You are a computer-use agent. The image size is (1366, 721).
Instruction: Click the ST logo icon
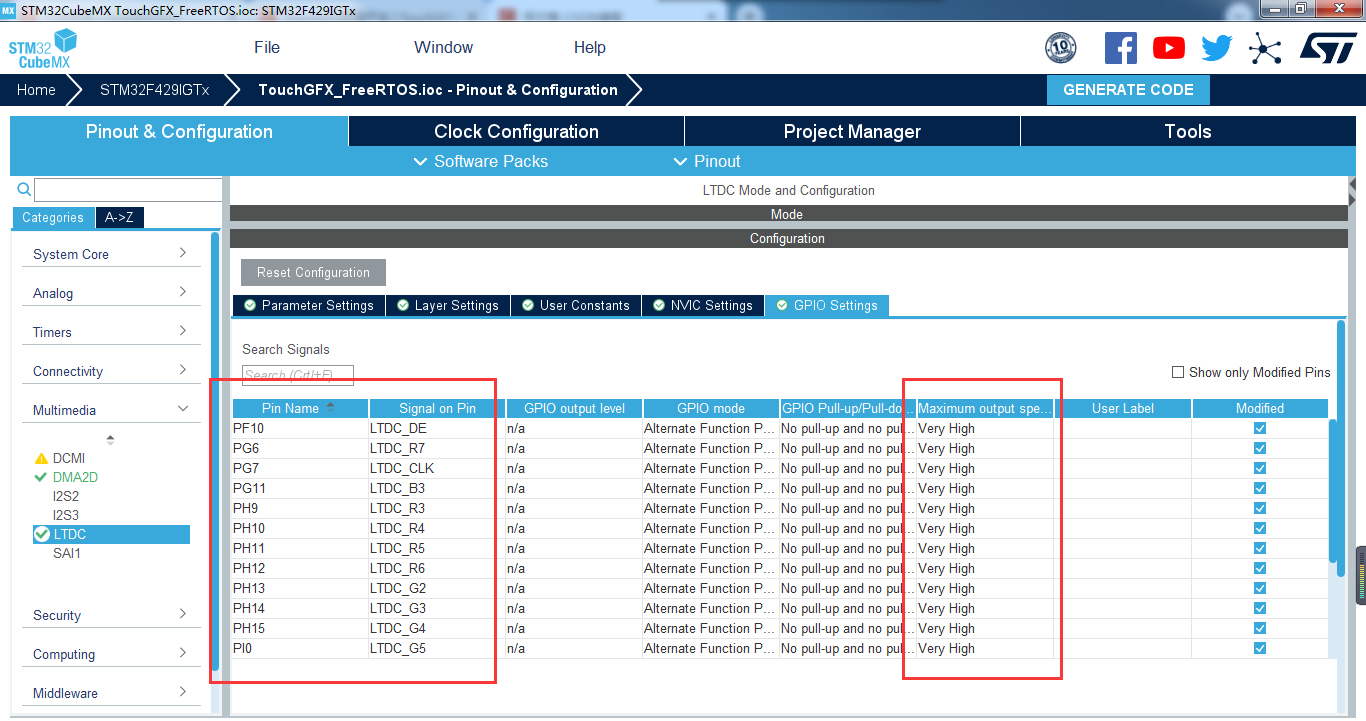(1328, 47)
